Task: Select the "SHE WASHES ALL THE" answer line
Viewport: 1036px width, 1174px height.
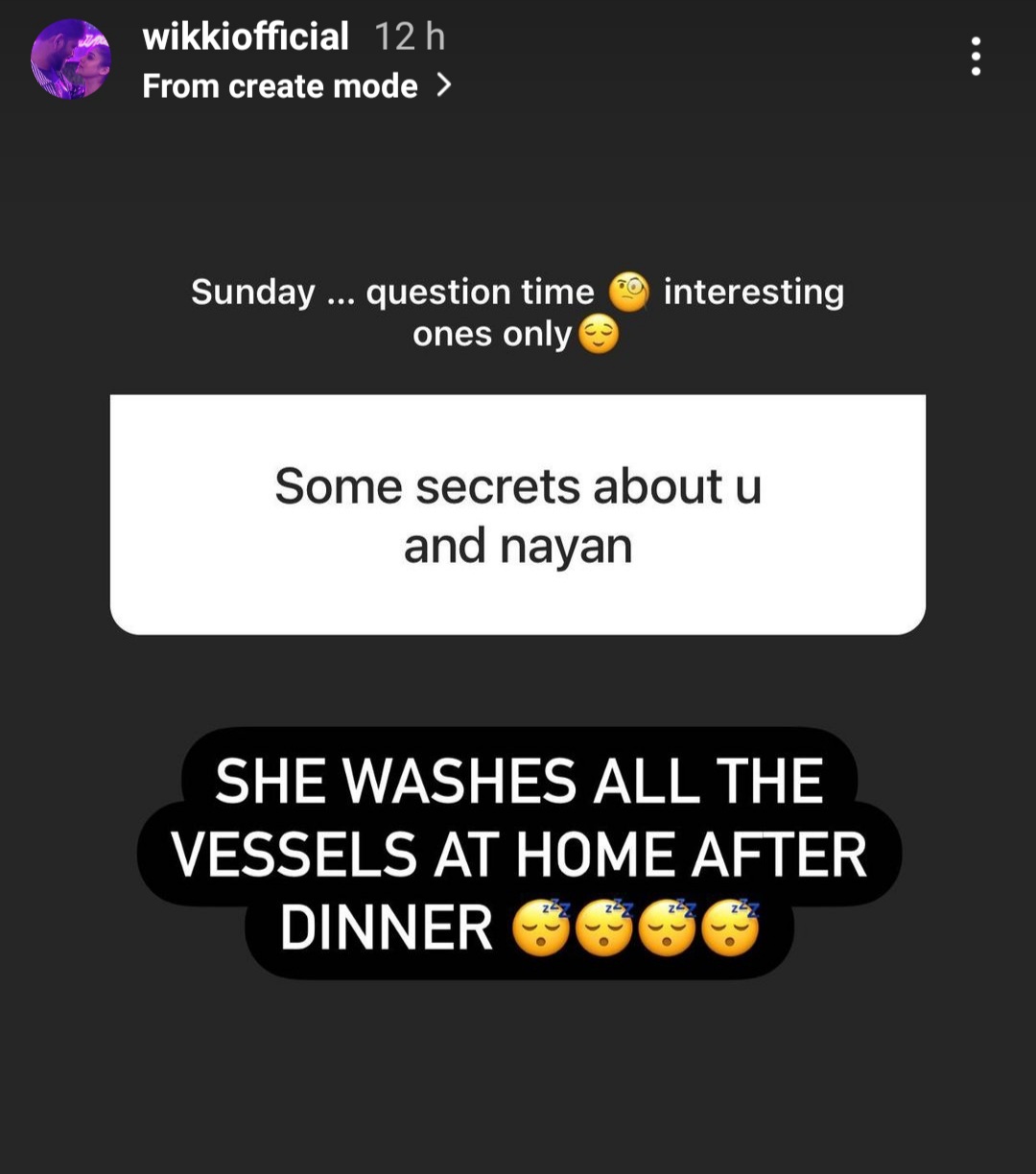Action: (x=519, y=782)
